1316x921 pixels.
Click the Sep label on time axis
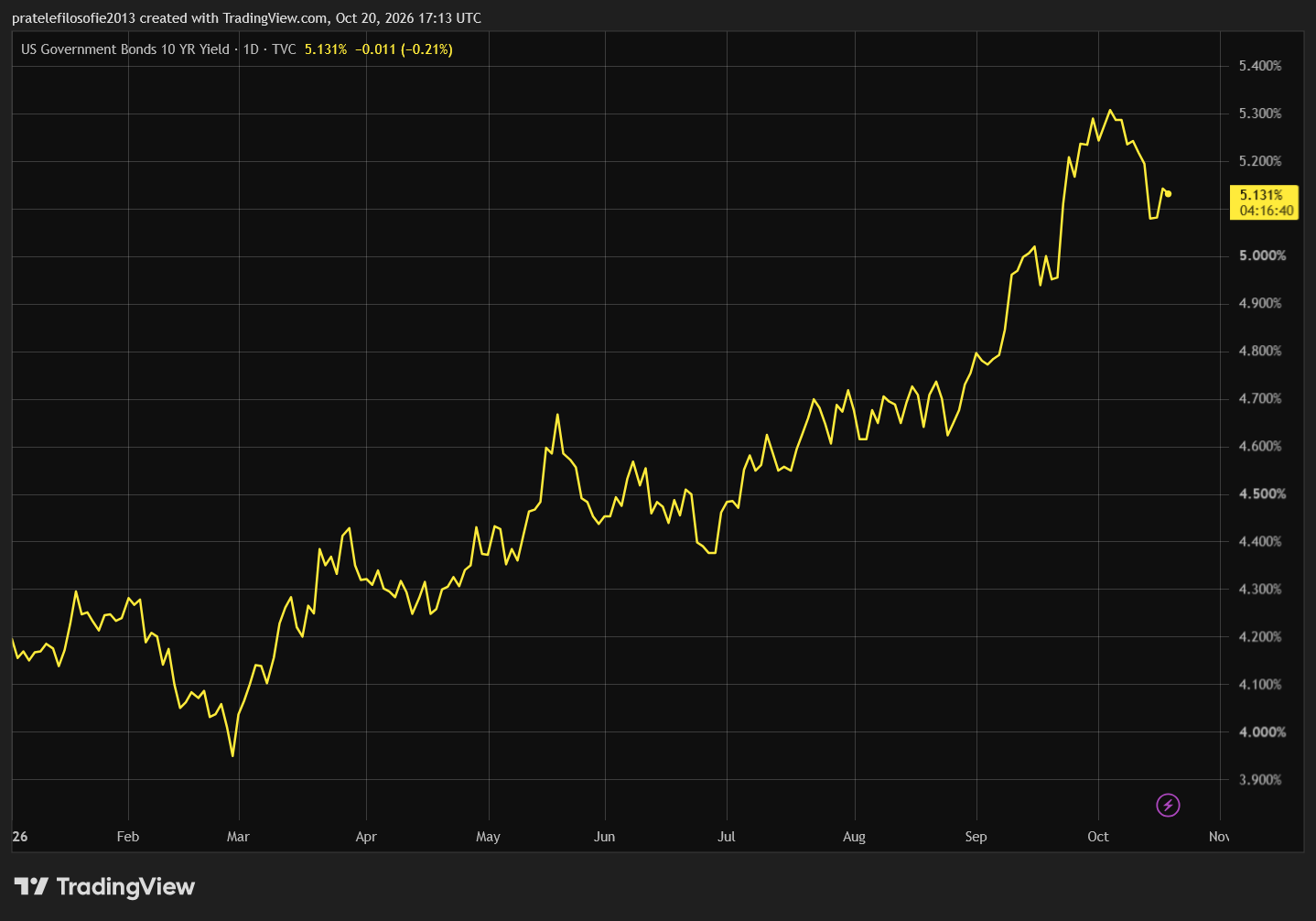tap(976, 836)
